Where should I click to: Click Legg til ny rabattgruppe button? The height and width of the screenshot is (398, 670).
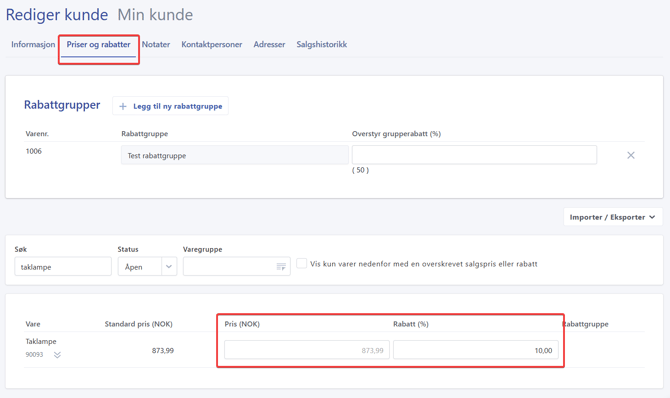(x=170, y=106)
